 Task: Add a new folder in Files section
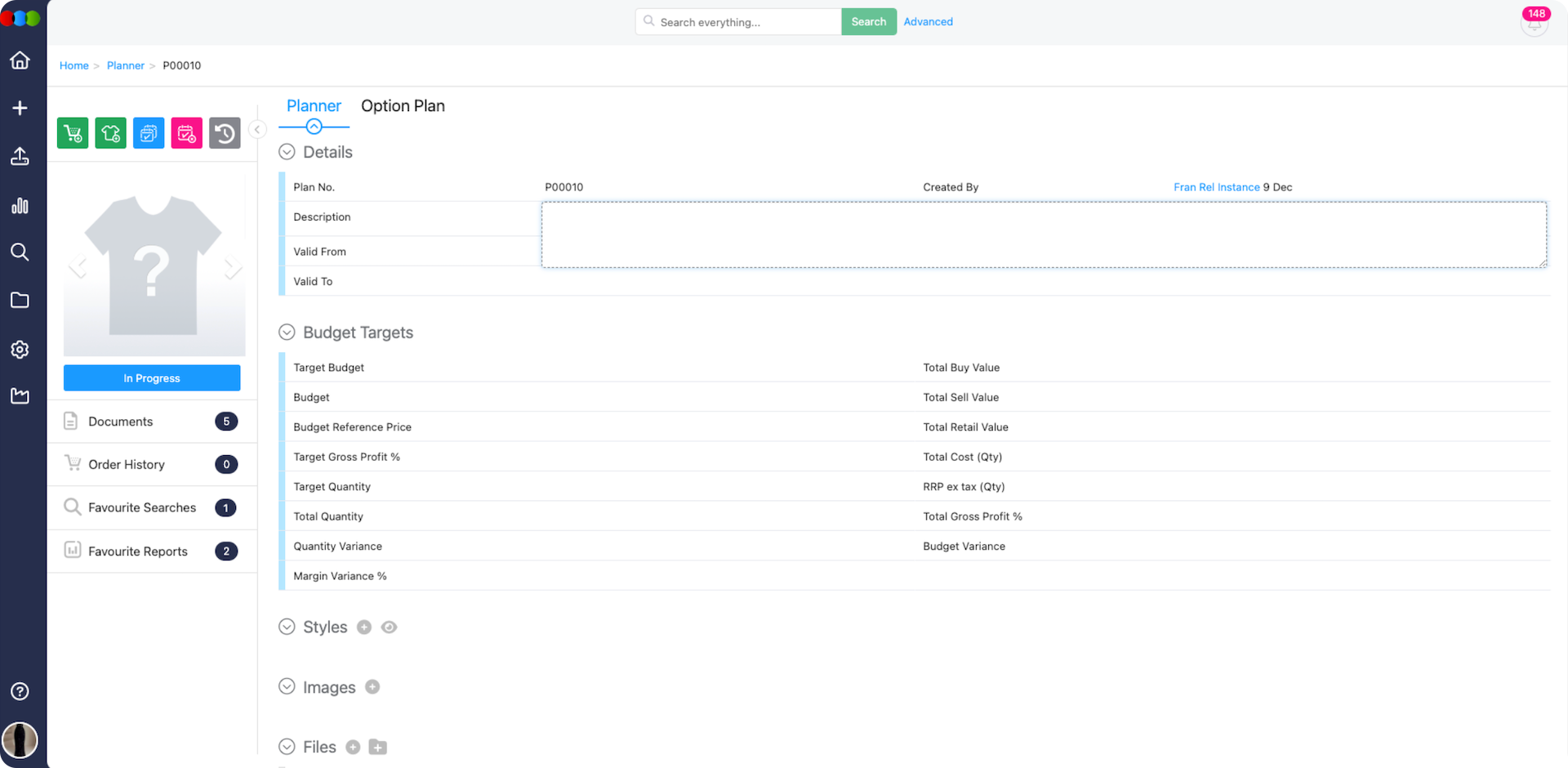[377, 747]
